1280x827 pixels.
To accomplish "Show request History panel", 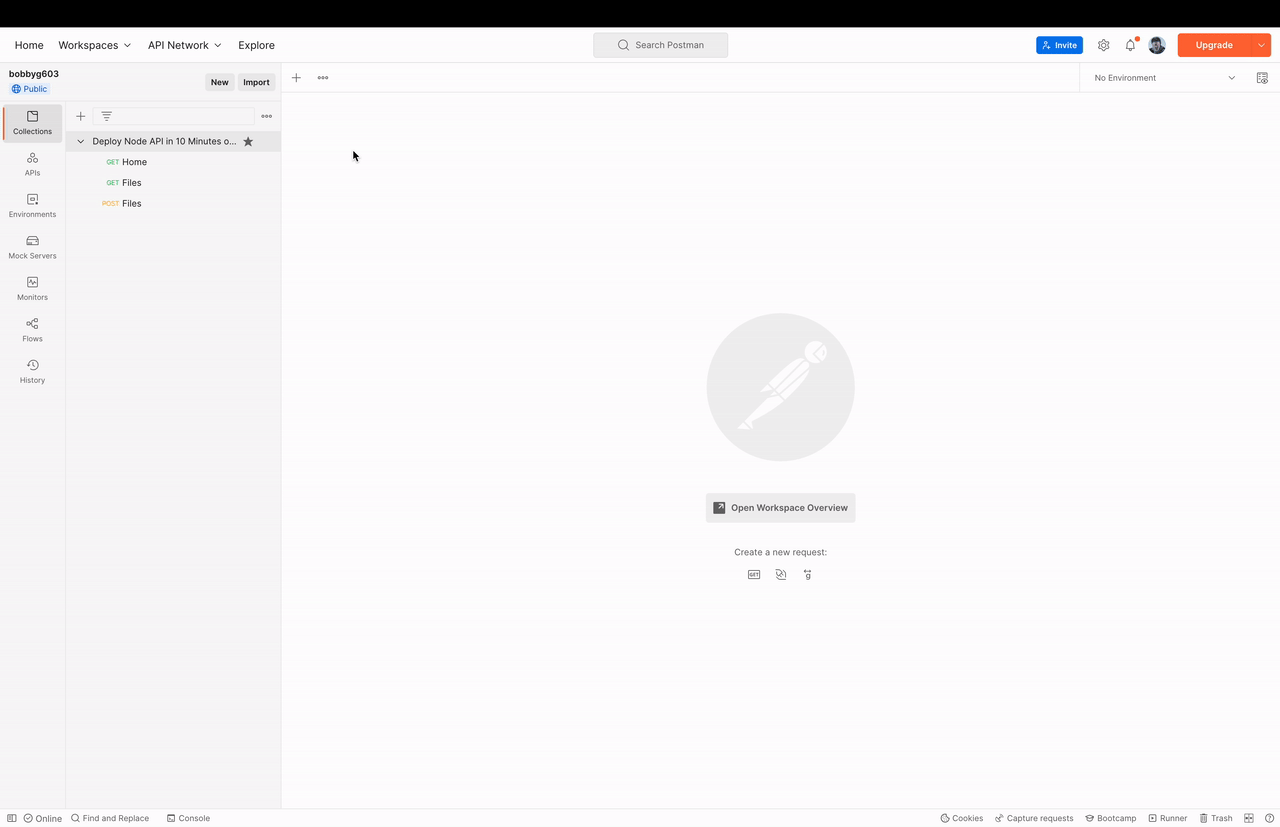I will coord(32,371).
